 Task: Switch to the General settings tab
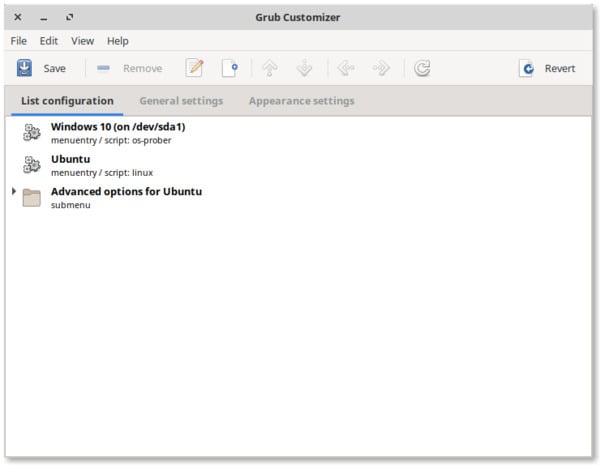[x=181, y=101]
